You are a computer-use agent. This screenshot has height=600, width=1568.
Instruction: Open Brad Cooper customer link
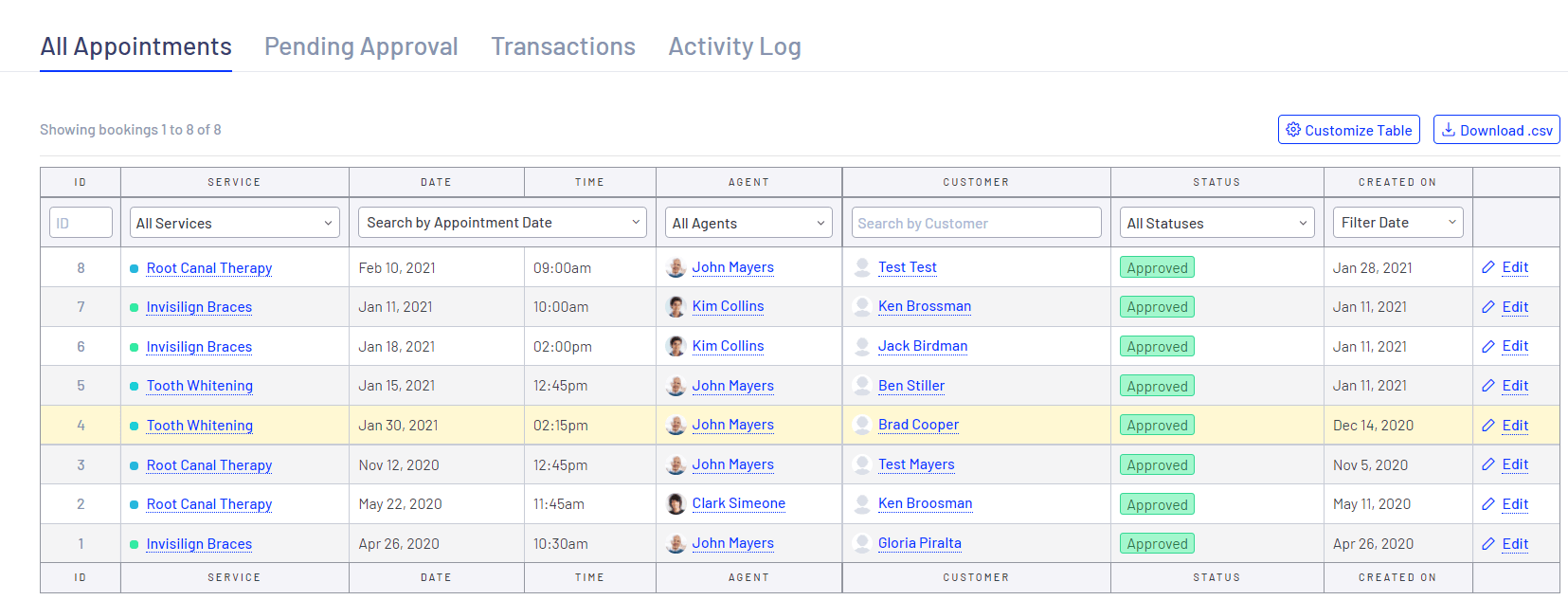click(x=918, y=425)
